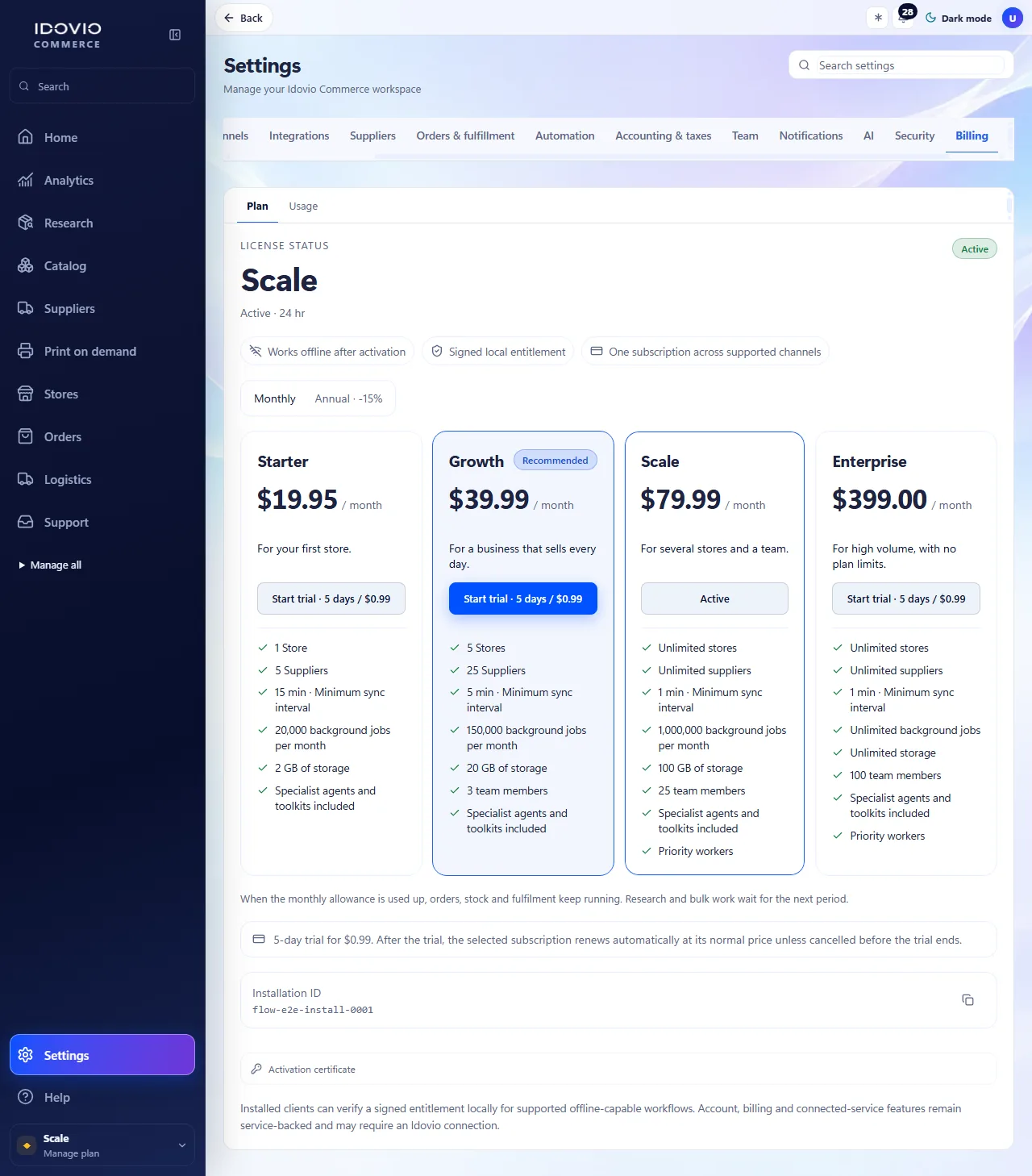1032x1176 pixels.
Task: Open Help in sidebar
Action: click(102, 1097)
